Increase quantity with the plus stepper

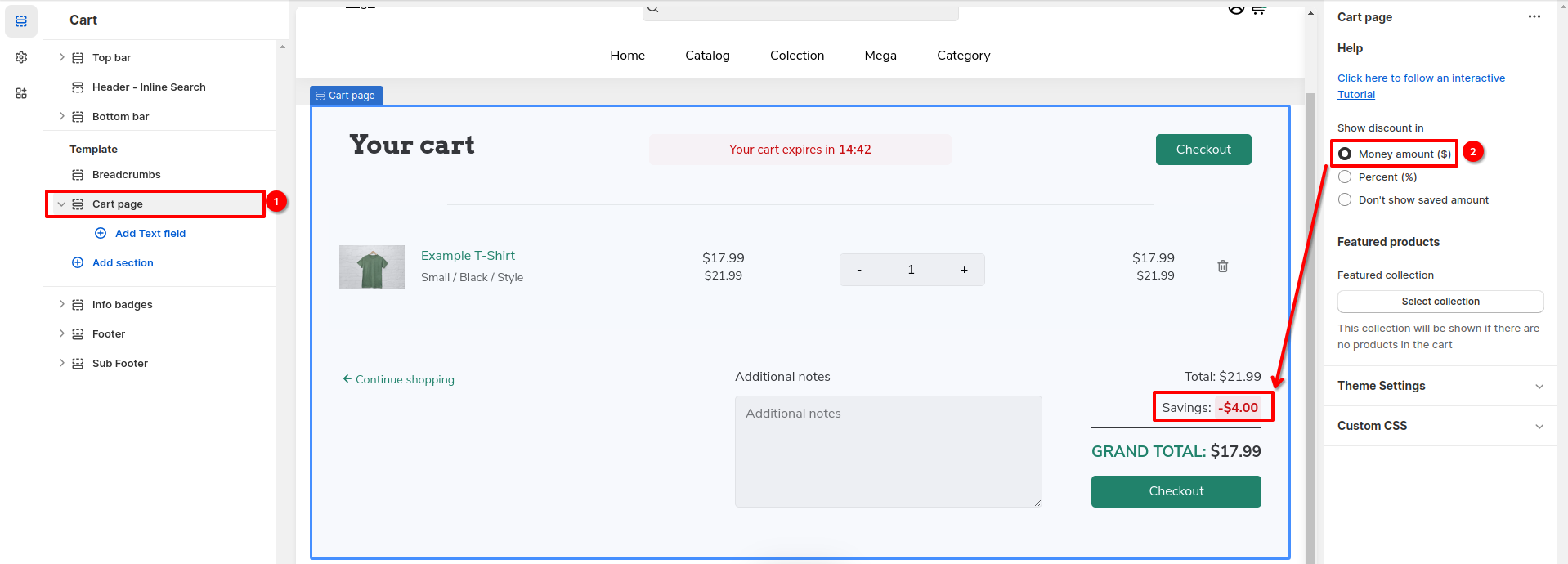click(964, 270)
